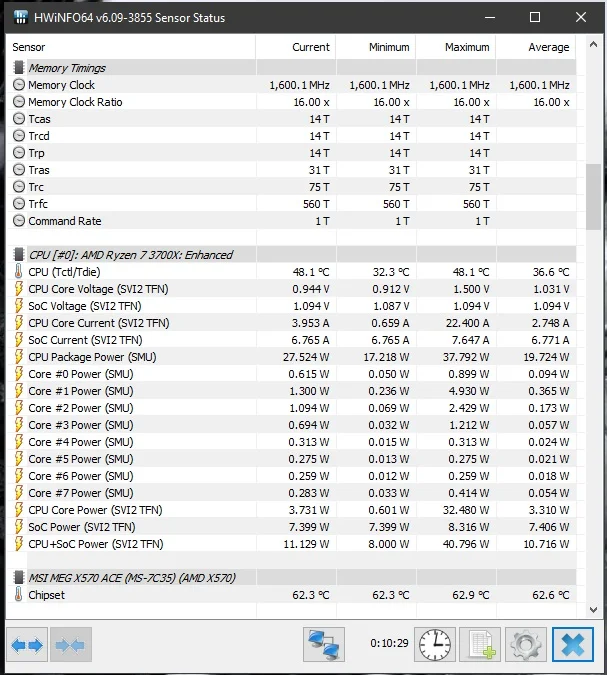Click the collapse columns arrows button

71,644
